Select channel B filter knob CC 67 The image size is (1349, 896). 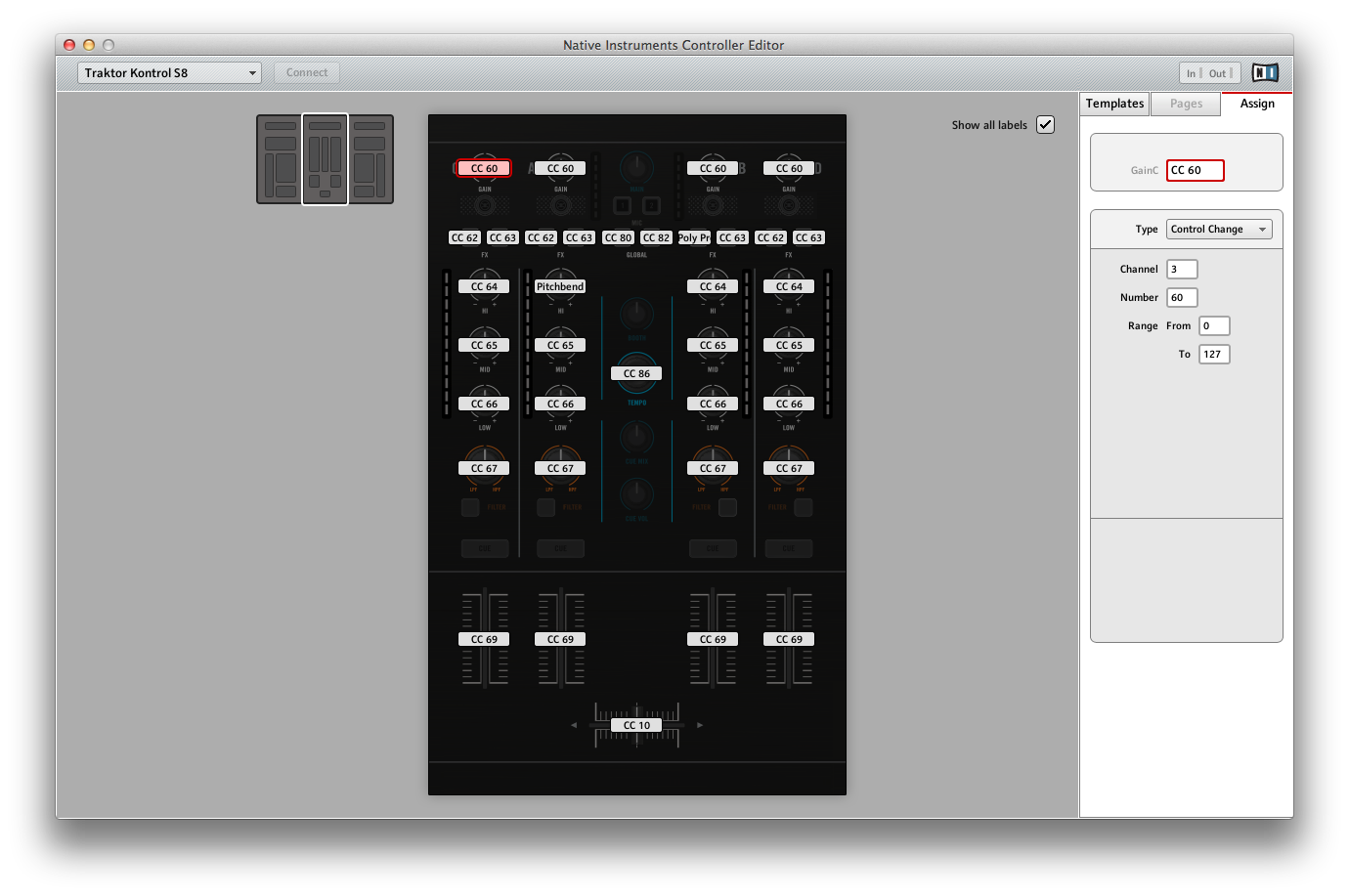click(x=713, y=468)
